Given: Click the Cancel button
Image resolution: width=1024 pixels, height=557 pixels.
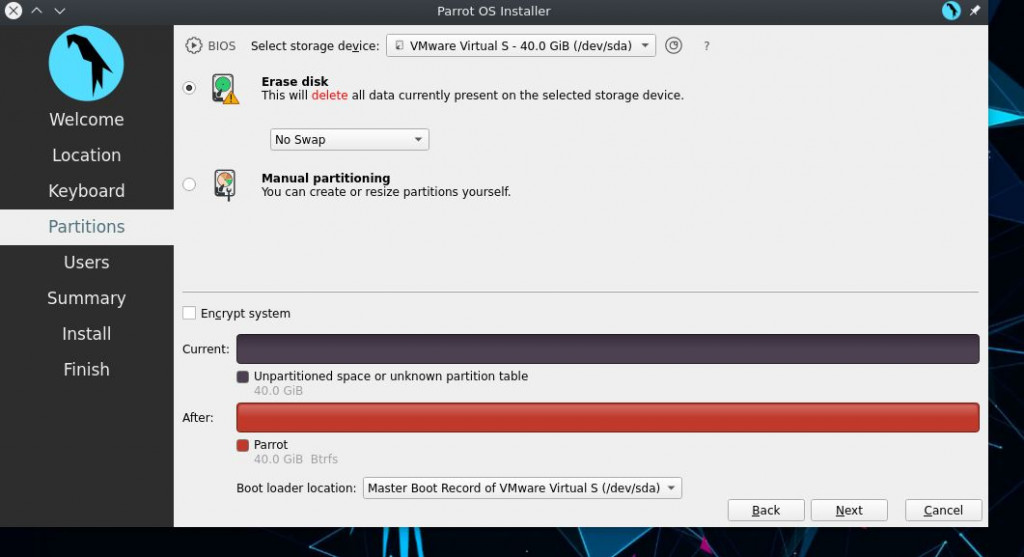Looking at the screenshot, I should (943, 510).
